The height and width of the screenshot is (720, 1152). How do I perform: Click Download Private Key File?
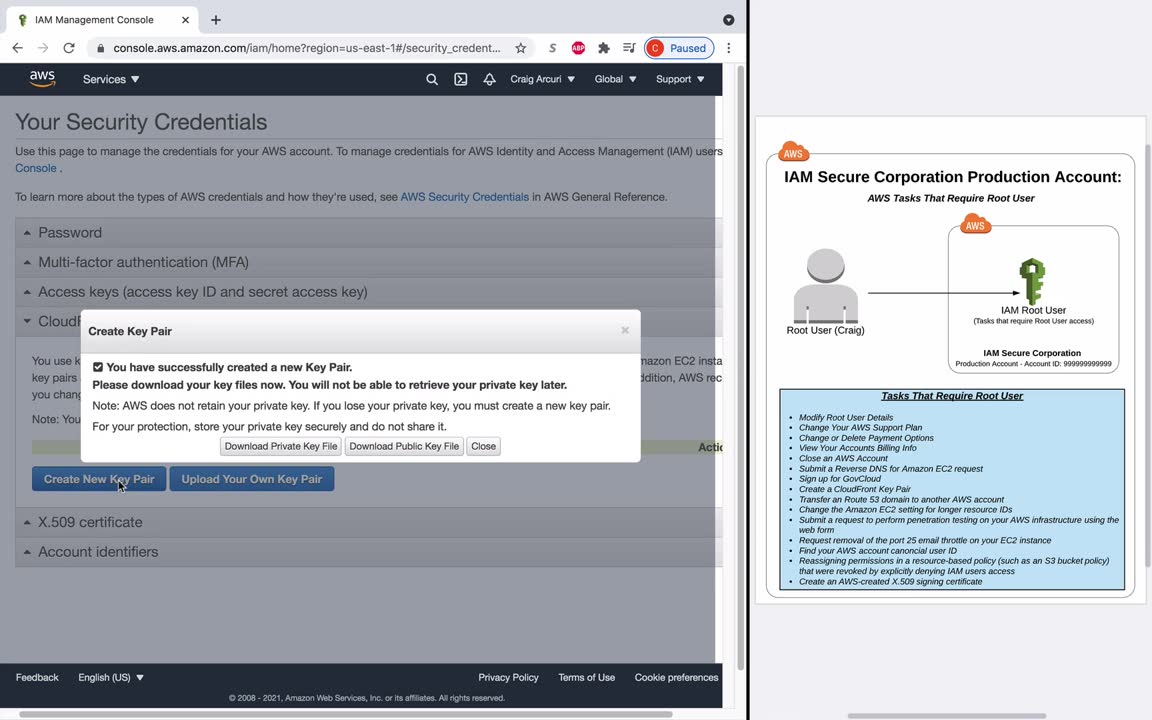pyautogui.click(x=281, y=446)
